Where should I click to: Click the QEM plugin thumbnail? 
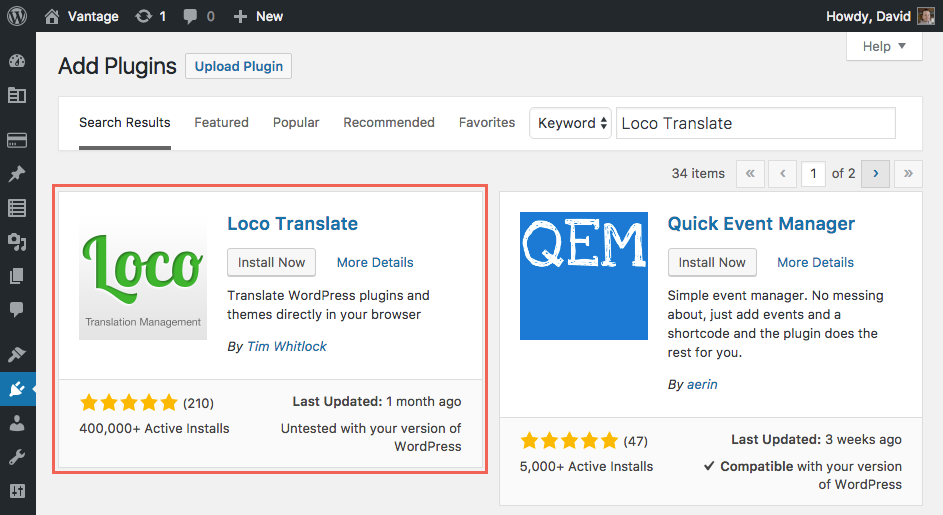(x=584, y=276)
